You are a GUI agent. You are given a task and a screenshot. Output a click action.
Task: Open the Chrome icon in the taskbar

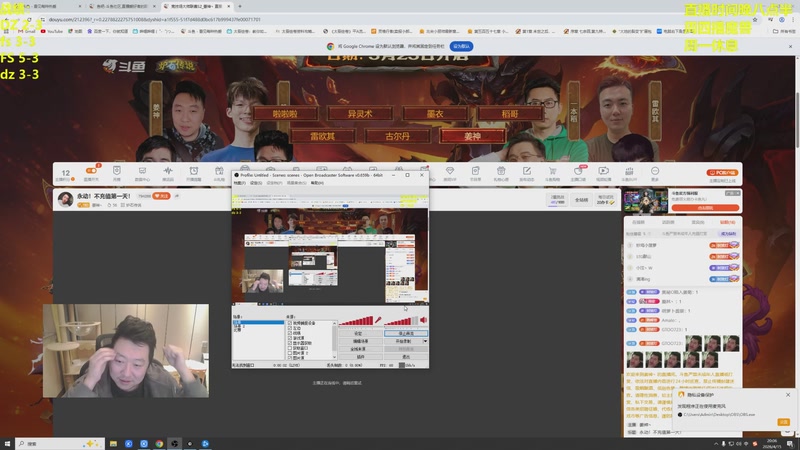[159, 444]
